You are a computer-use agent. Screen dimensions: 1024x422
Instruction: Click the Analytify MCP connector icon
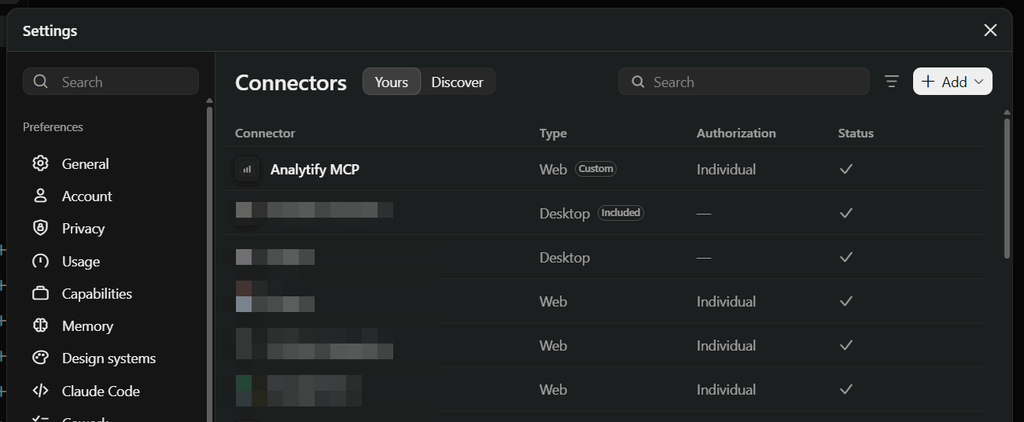[x=247, y=170]
